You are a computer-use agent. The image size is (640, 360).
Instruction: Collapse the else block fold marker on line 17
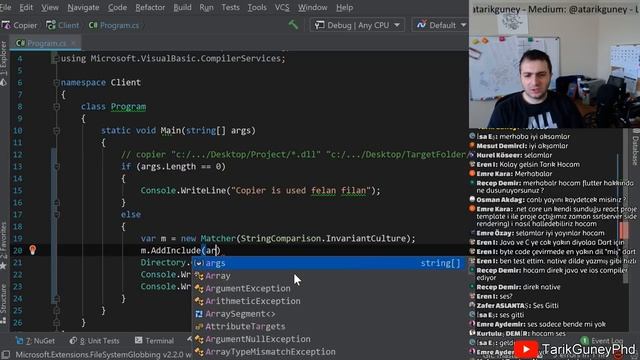click(x=56, y=214)
